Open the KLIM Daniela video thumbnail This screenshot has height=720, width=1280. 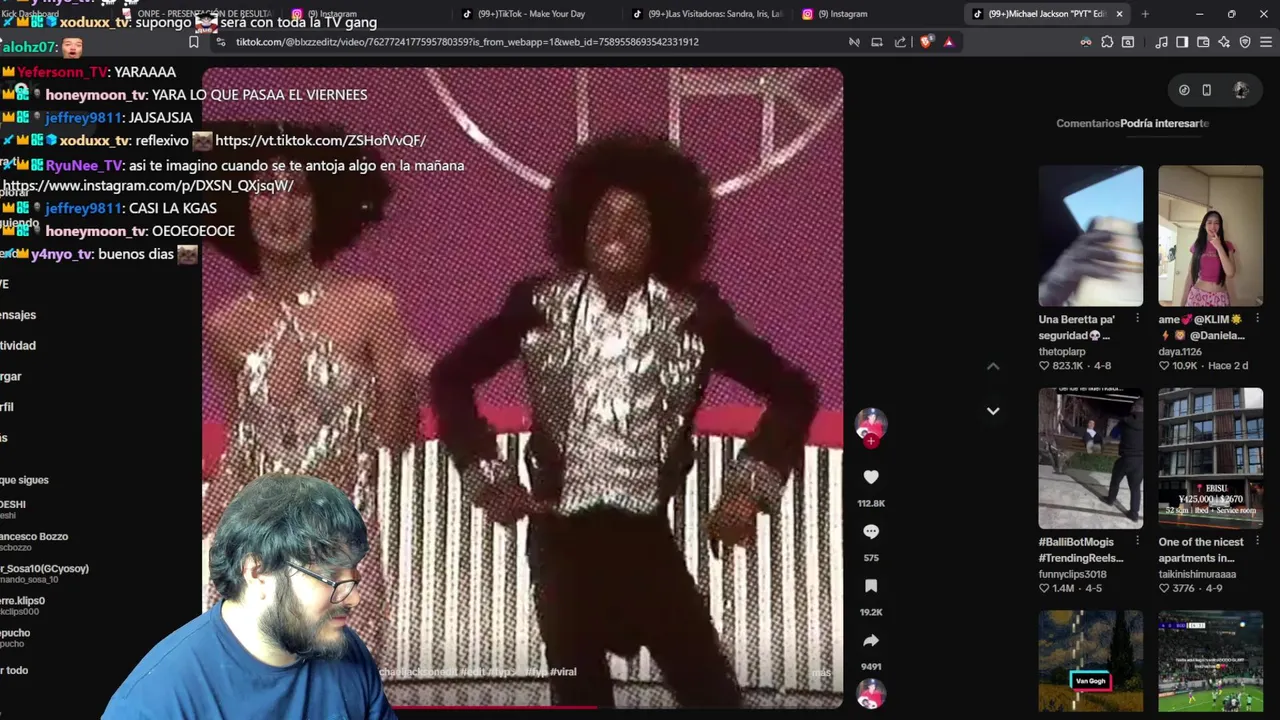pos(1210,236)
